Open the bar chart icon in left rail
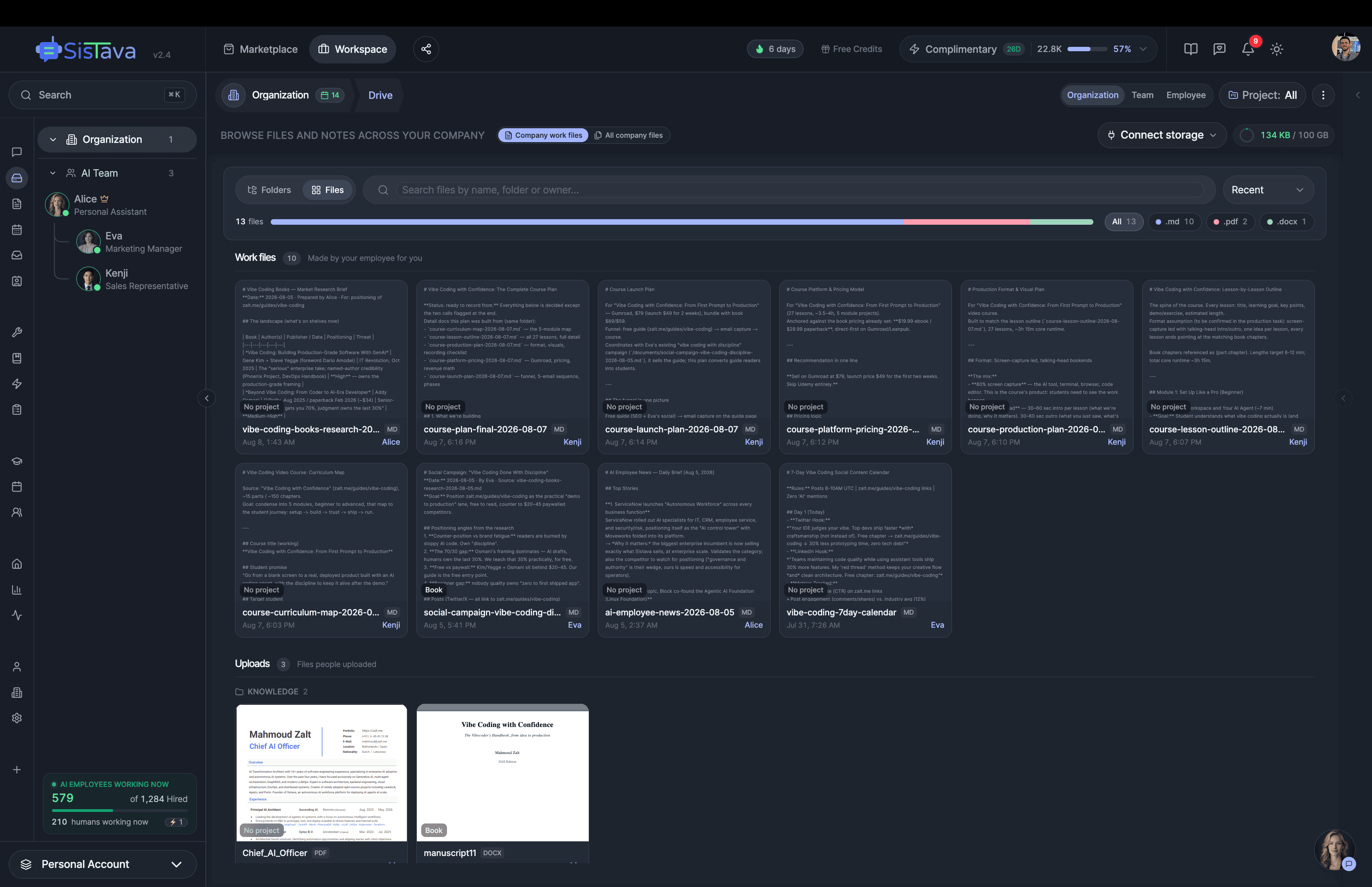Viewport: 1372px width, 887px height. (x=17, y=590)
